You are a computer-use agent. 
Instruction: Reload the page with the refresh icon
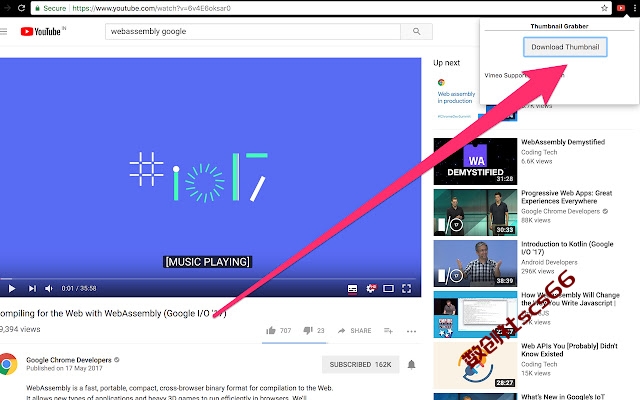click(21, 8)
